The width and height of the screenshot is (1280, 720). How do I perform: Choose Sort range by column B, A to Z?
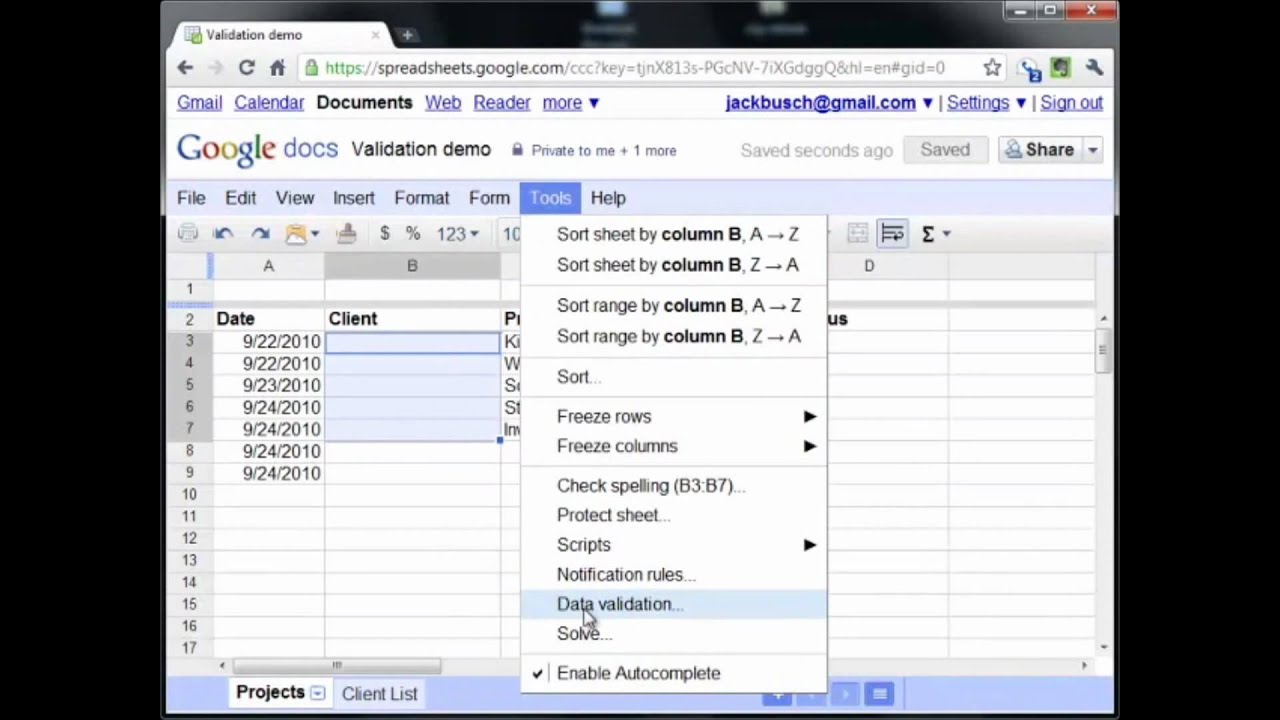click(x=675, y=305)
